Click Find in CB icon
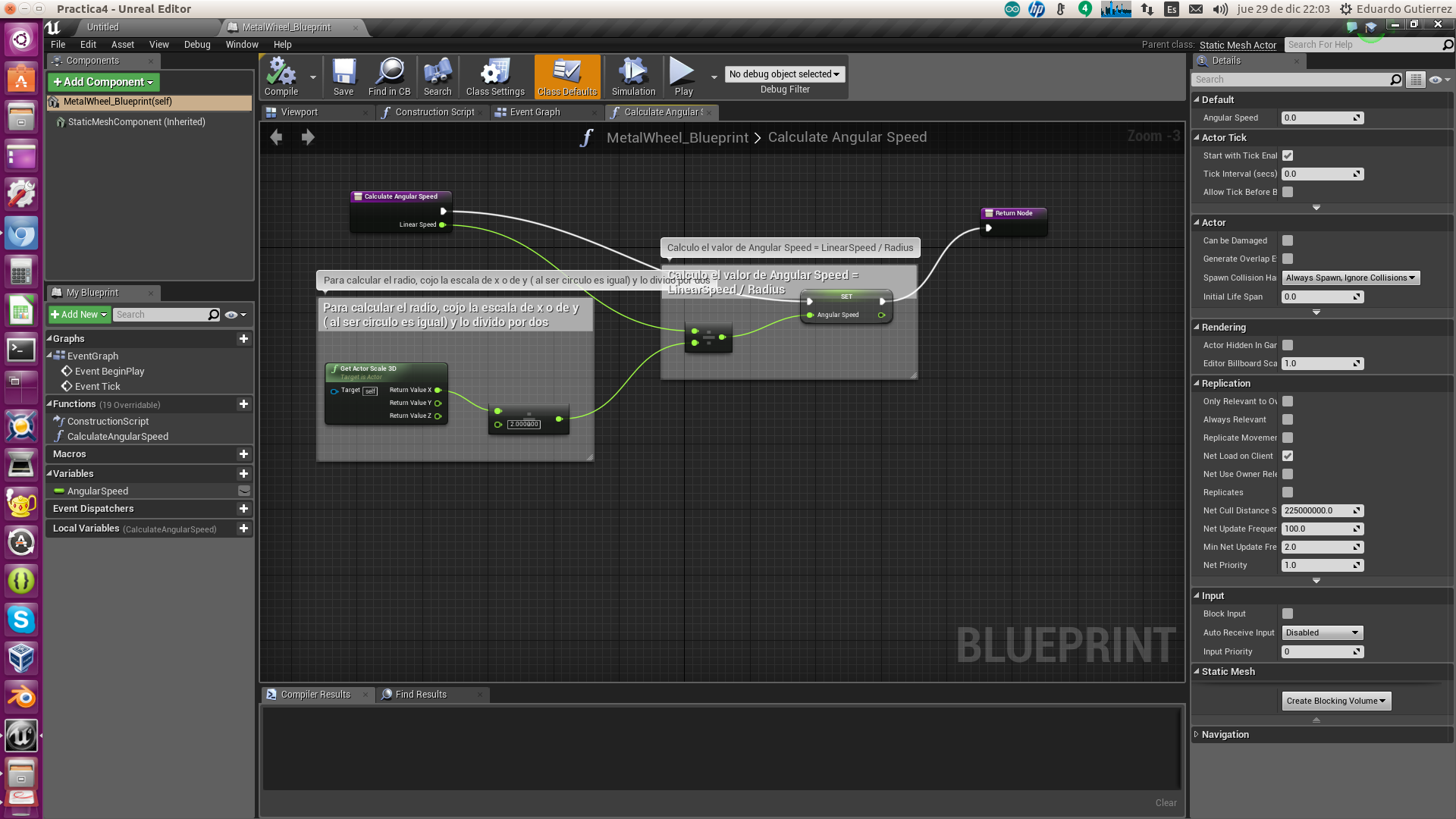The width and height of the screenshot is (1456, 819). [389, 76]
